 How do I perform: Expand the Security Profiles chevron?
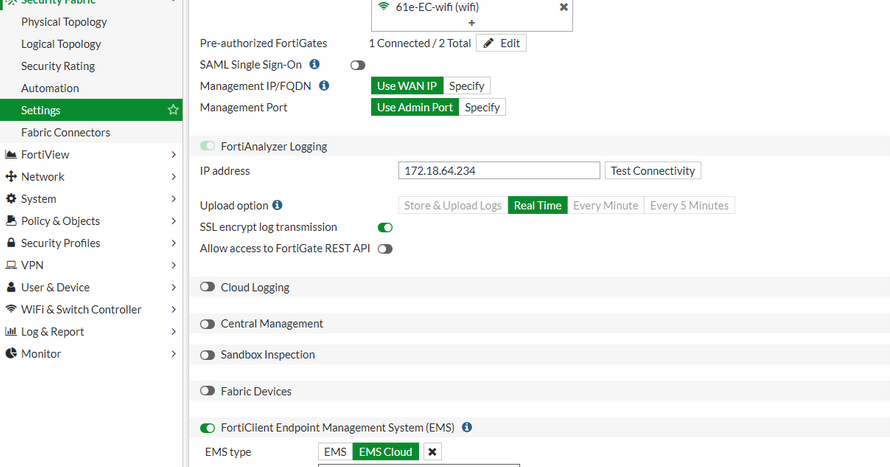[174, 243]
